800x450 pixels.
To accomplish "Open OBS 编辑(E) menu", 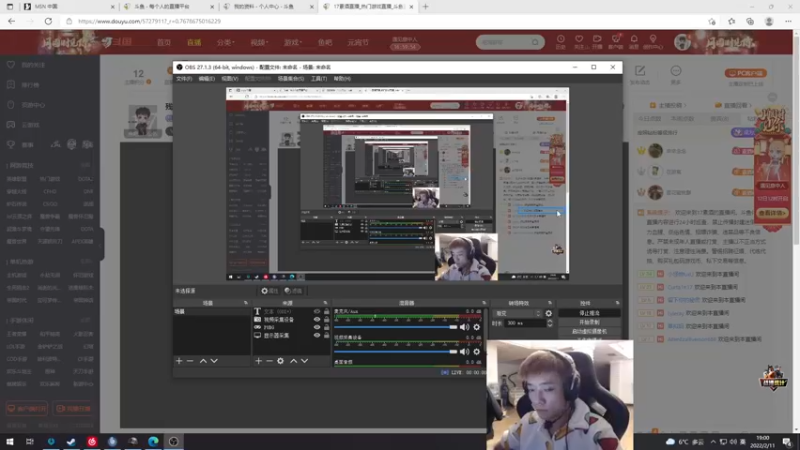I will pyautogui.click(x=207, y=79).
